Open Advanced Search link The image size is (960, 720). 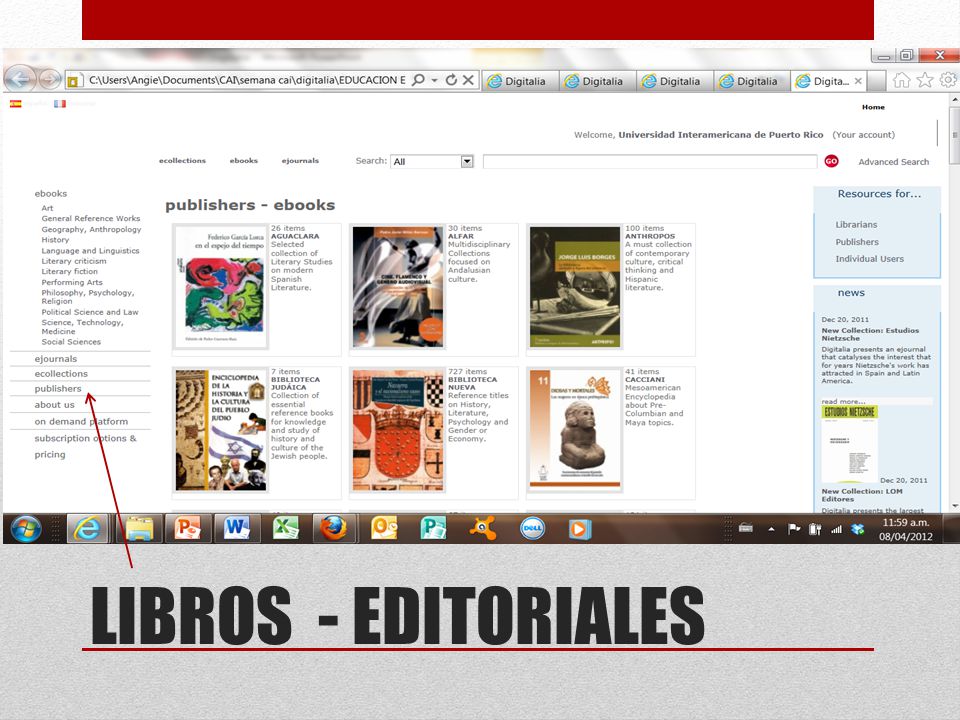coord(893,162)
